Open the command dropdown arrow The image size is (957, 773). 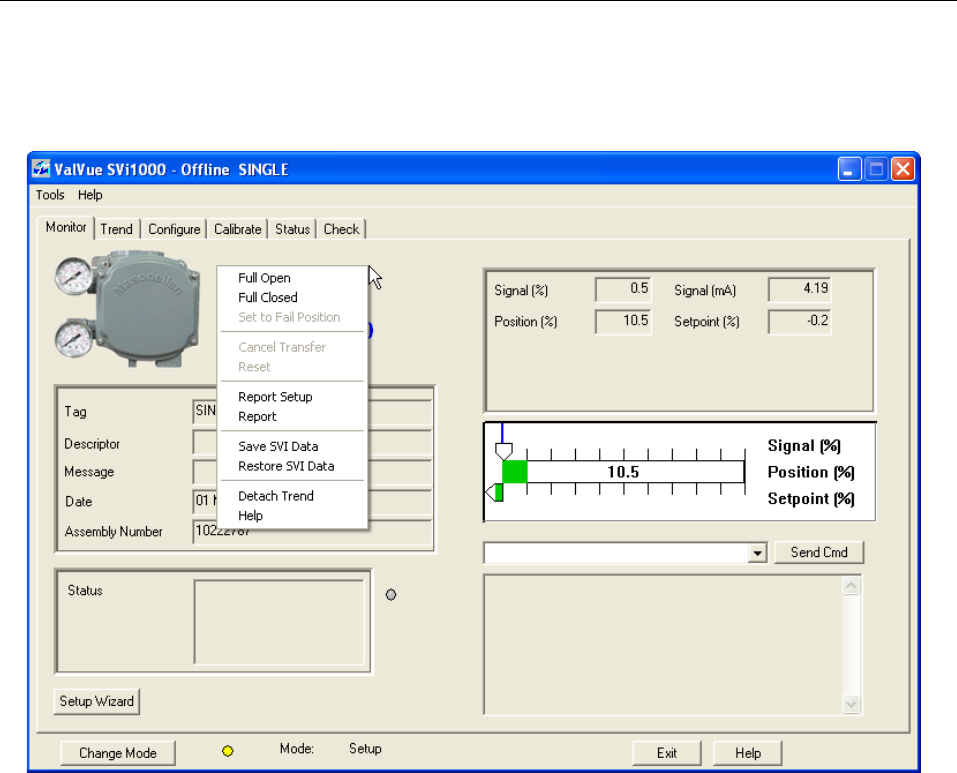757,553
